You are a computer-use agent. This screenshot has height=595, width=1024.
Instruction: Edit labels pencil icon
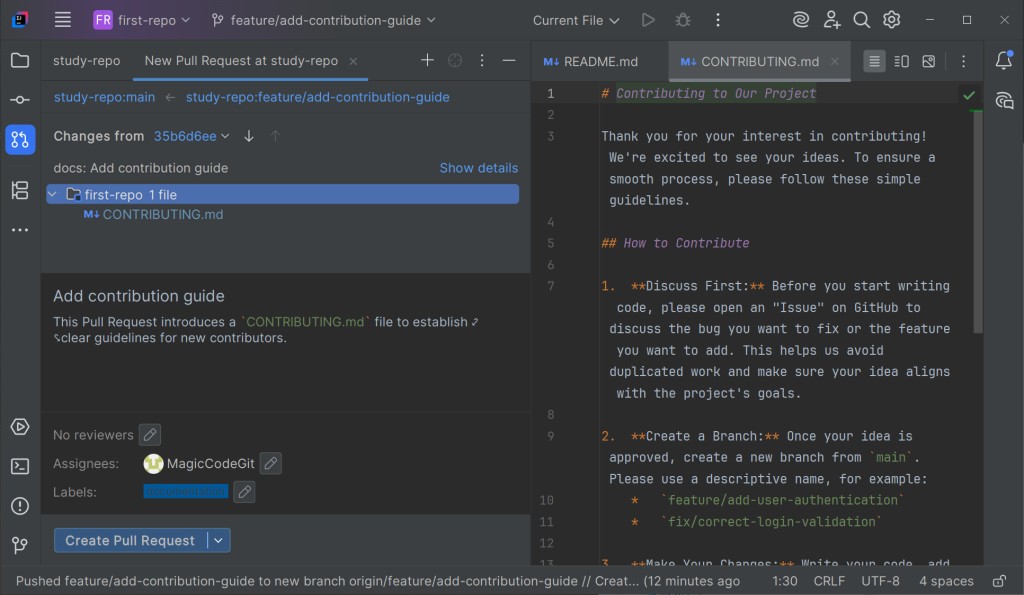tap(244, 492)
